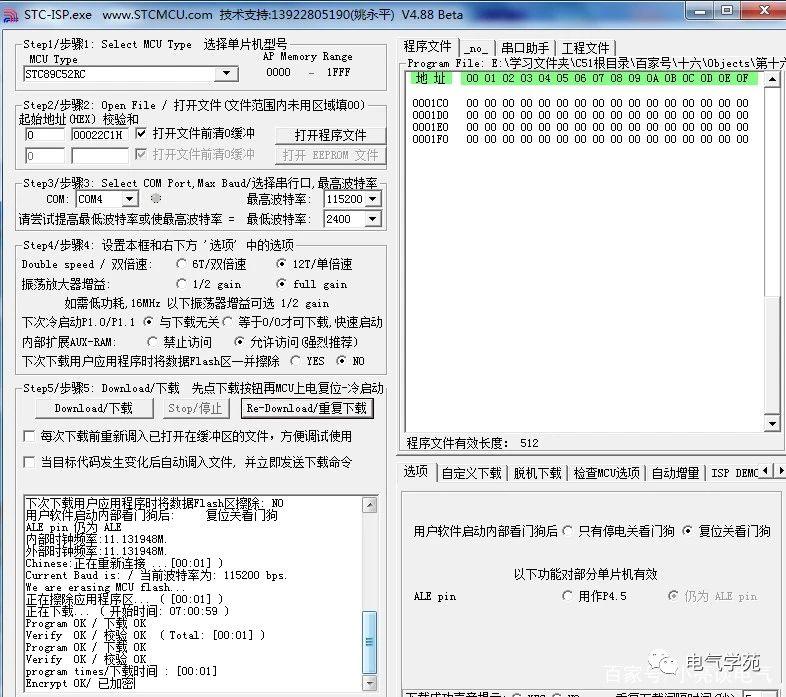Toggle the first 打开文件前清0缓冲 checkbox
The width and height of the screenshot is (786, 697).
141,133
